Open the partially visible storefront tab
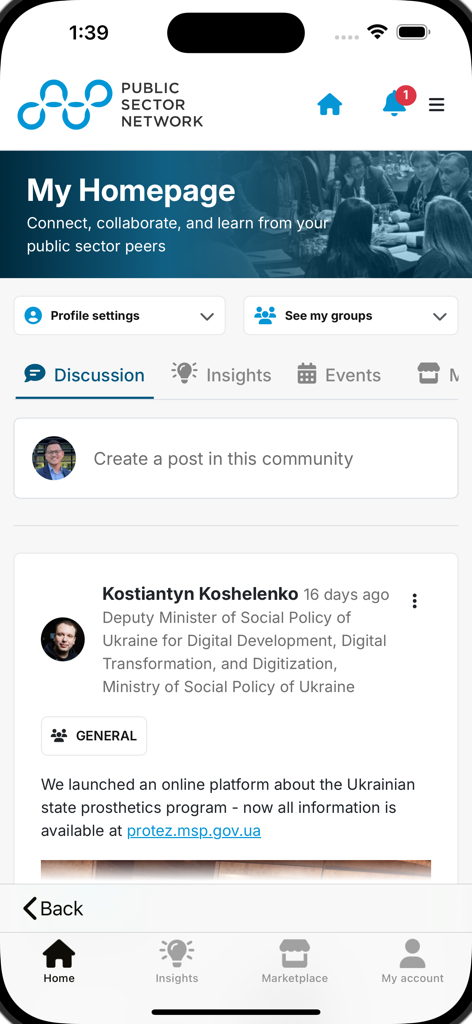The image size is (472, 1024). tap(437, 375)
